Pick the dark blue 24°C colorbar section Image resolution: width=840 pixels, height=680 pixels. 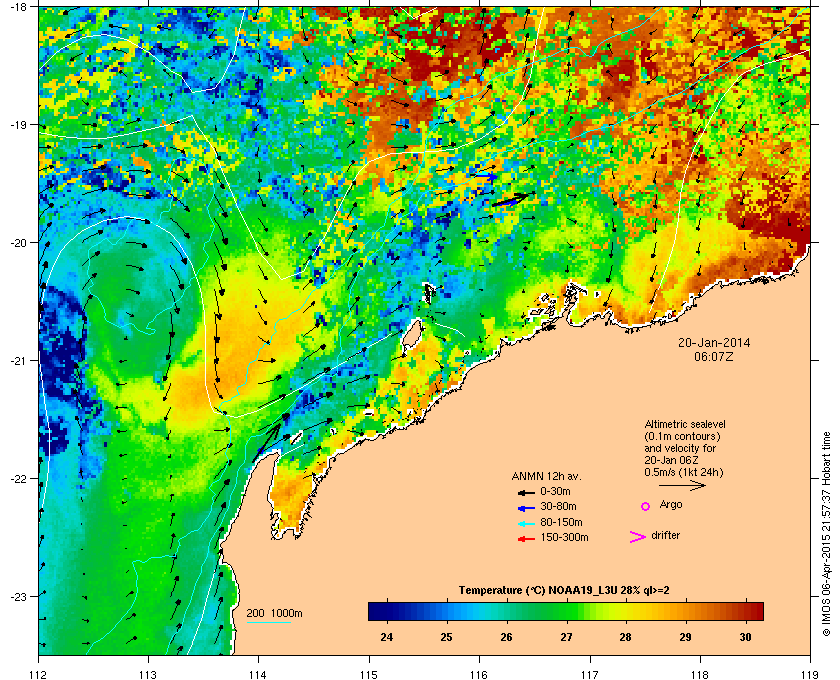pyautogui.click(x=387, y=611)
